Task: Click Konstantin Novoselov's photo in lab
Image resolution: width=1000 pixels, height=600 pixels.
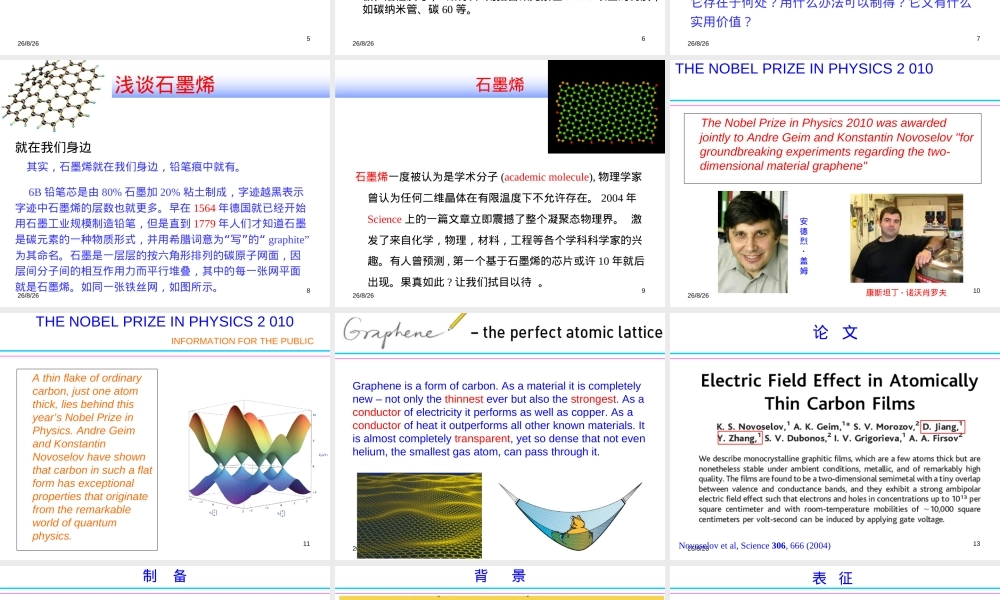Action: [x=906, y=238]
